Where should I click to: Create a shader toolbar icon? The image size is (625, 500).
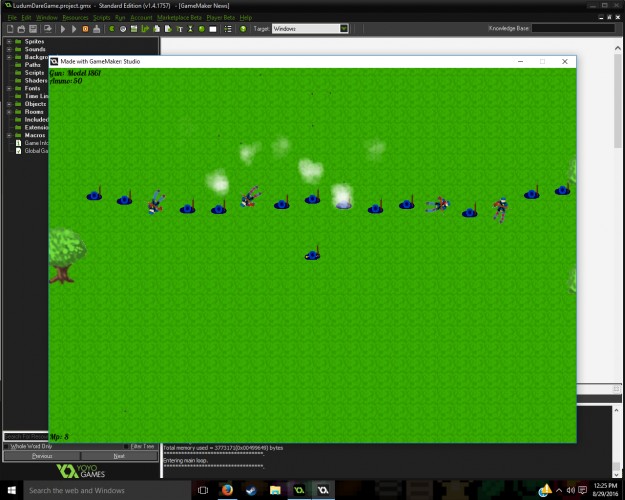pyautogui.click(x=168, y=29)
